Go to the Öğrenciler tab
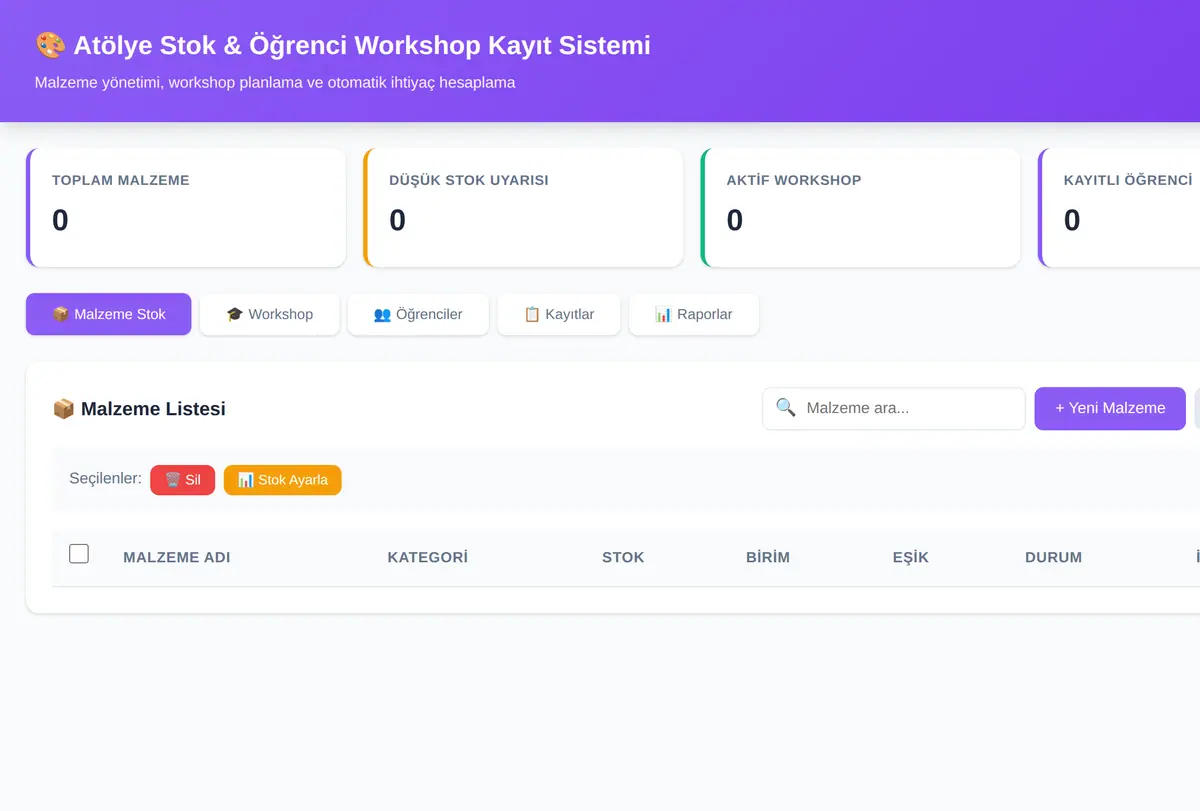1200x811 pixels. click(x=418, y=314)
